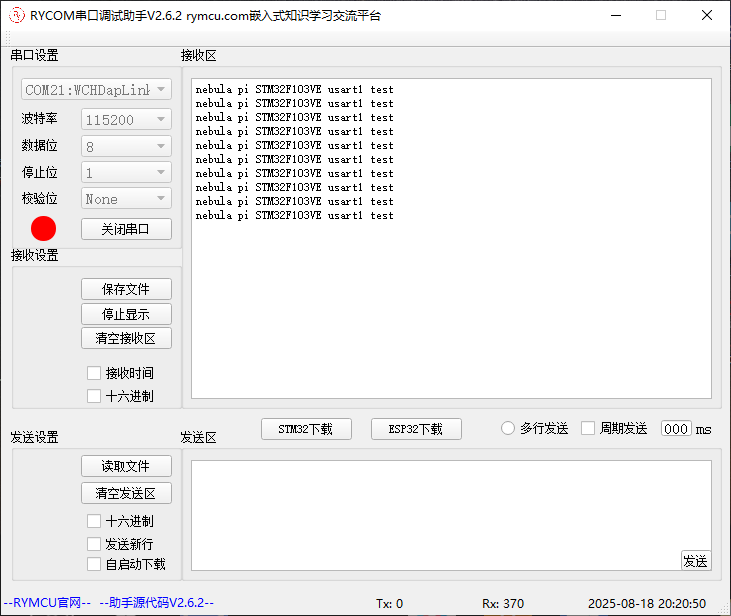Image resolution: width=731 pixels, height=616 pixels.
Task: Minimize the RYCOM window
Action: [x=616, y=15]
